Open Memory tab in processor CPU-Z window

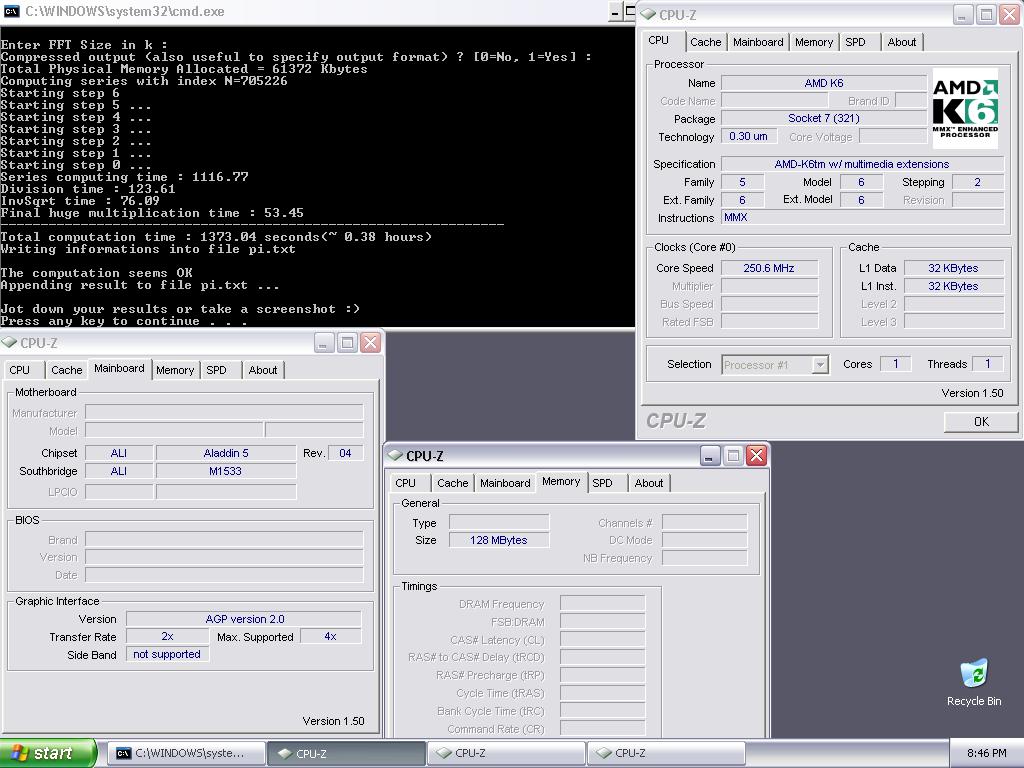coord(814,42)
